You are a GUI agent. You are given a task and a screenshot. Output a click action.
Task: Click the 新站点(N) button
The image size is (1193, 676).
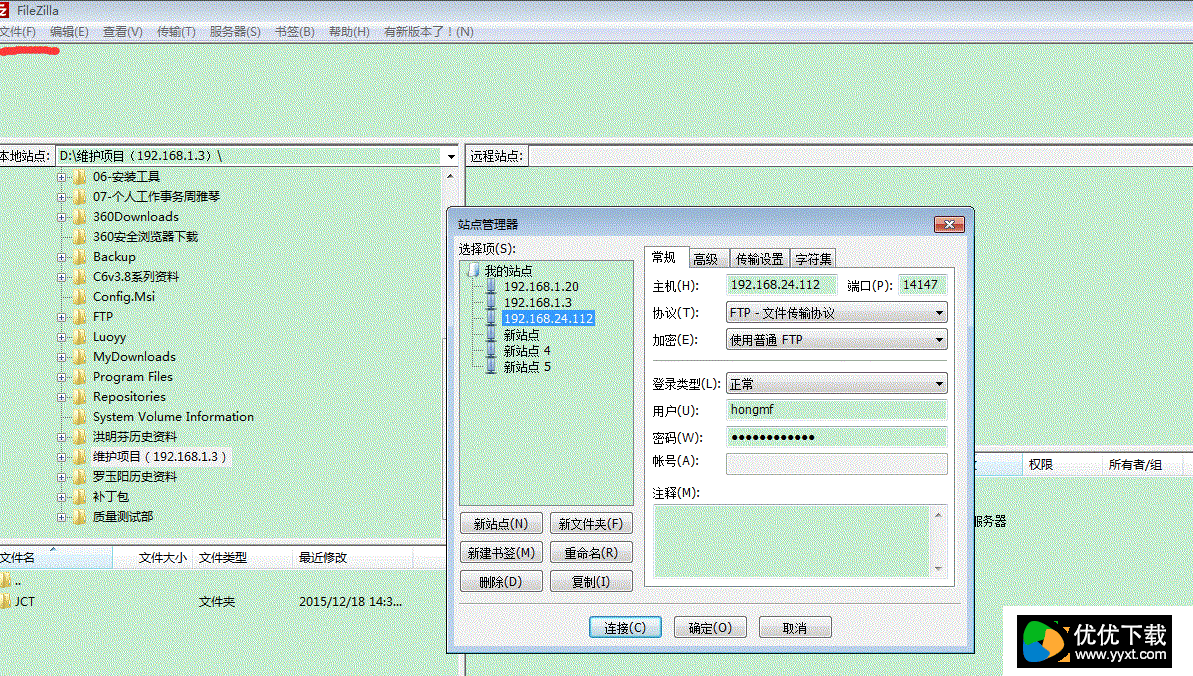(x=501, y=524)
